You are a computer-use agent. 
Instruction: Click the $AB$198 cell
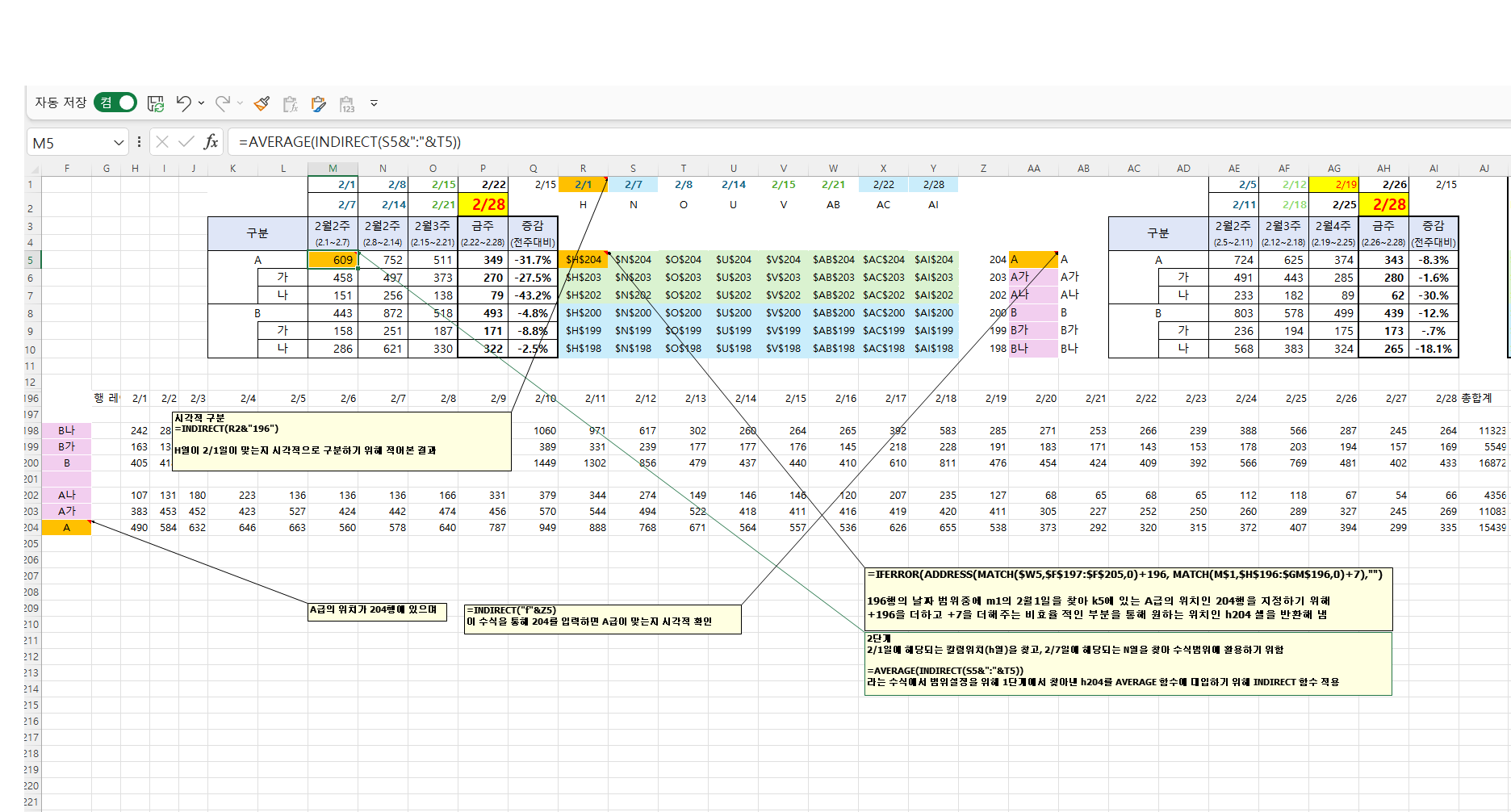tap(833, 349)
